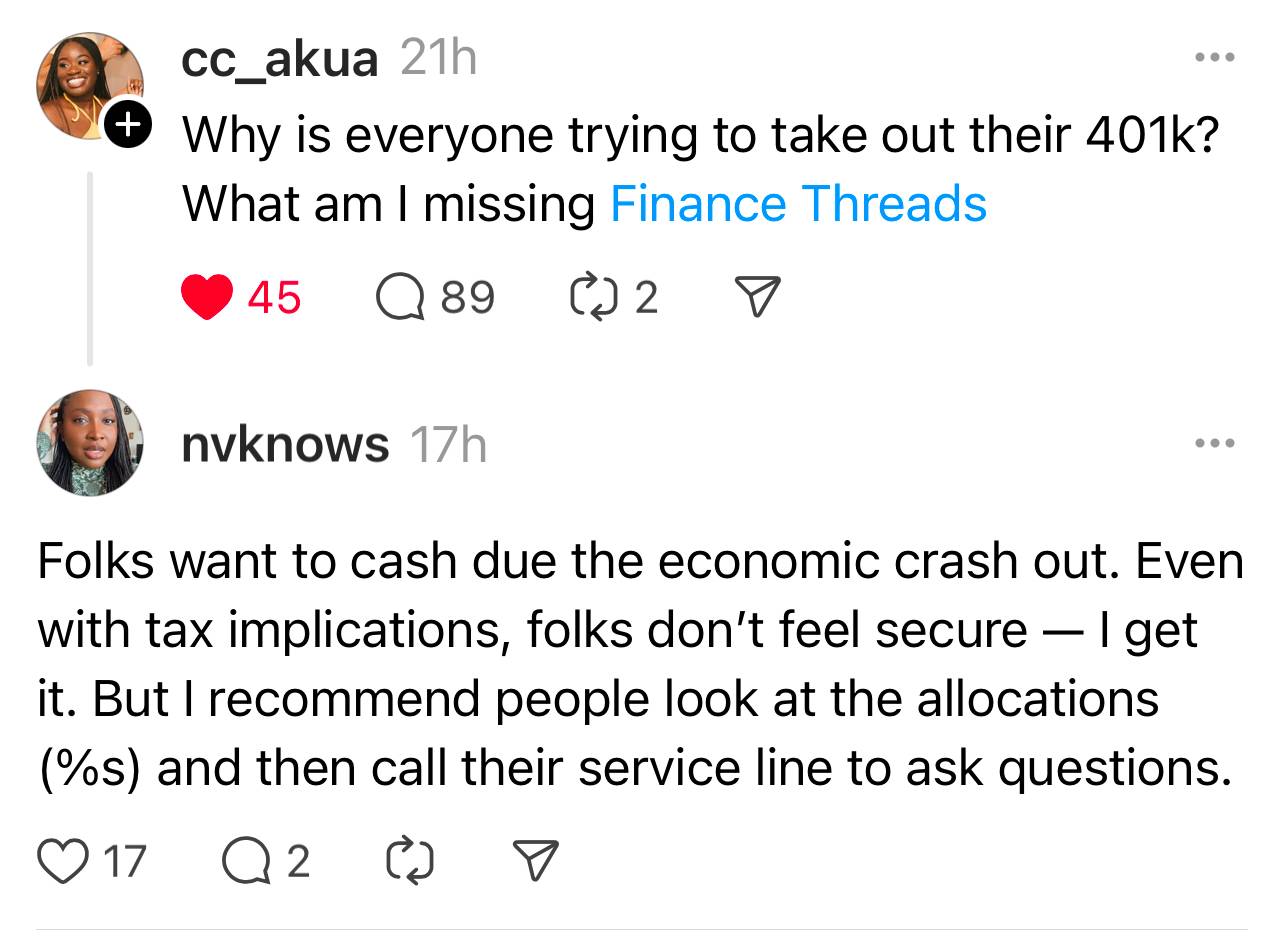View cc_akua's username profile
1284x943 pixels.
(x=280, y=59)
